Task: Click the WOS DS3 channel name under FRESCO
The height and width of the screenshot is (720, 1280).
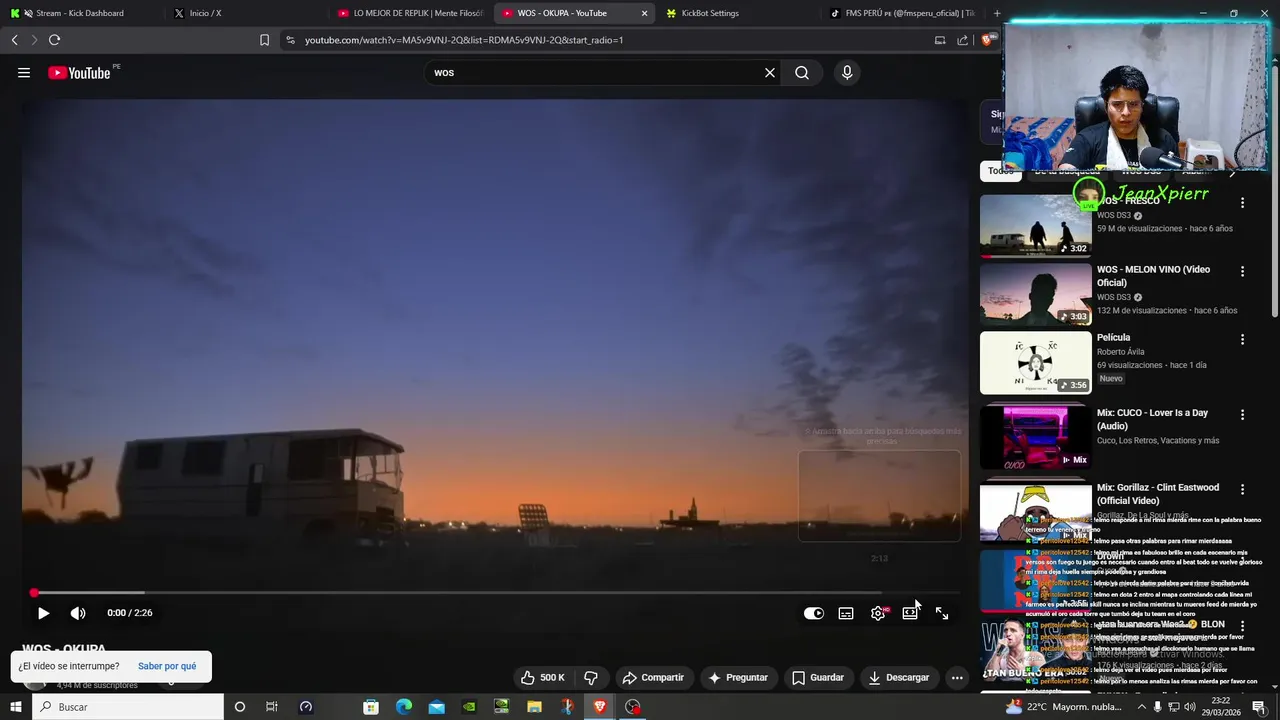Action: tap(1114, 215)
